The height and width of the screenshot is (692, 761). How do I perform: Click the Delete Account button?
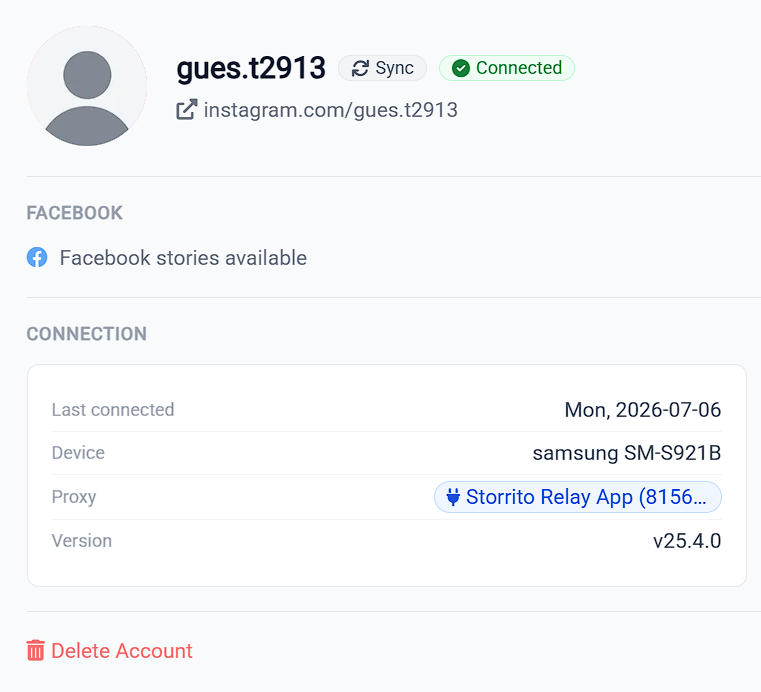click(x=110, y=651)
